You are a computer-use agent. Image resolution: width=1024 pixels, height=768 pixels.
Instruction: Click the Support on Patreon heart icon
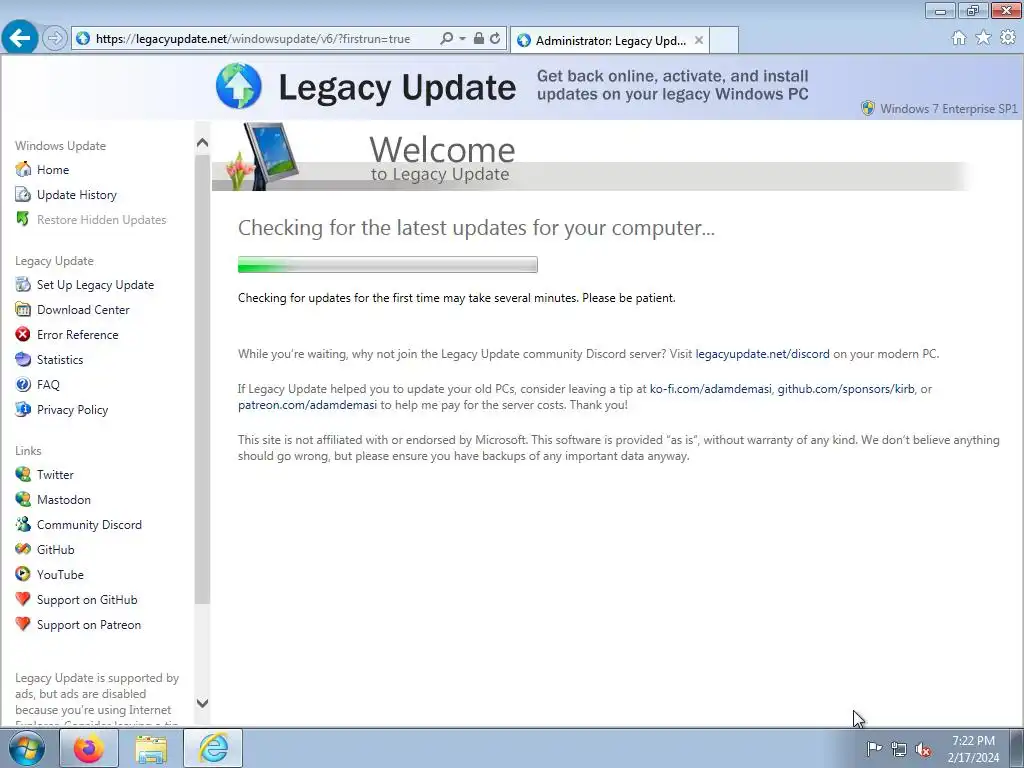click(x=23, y=624)
